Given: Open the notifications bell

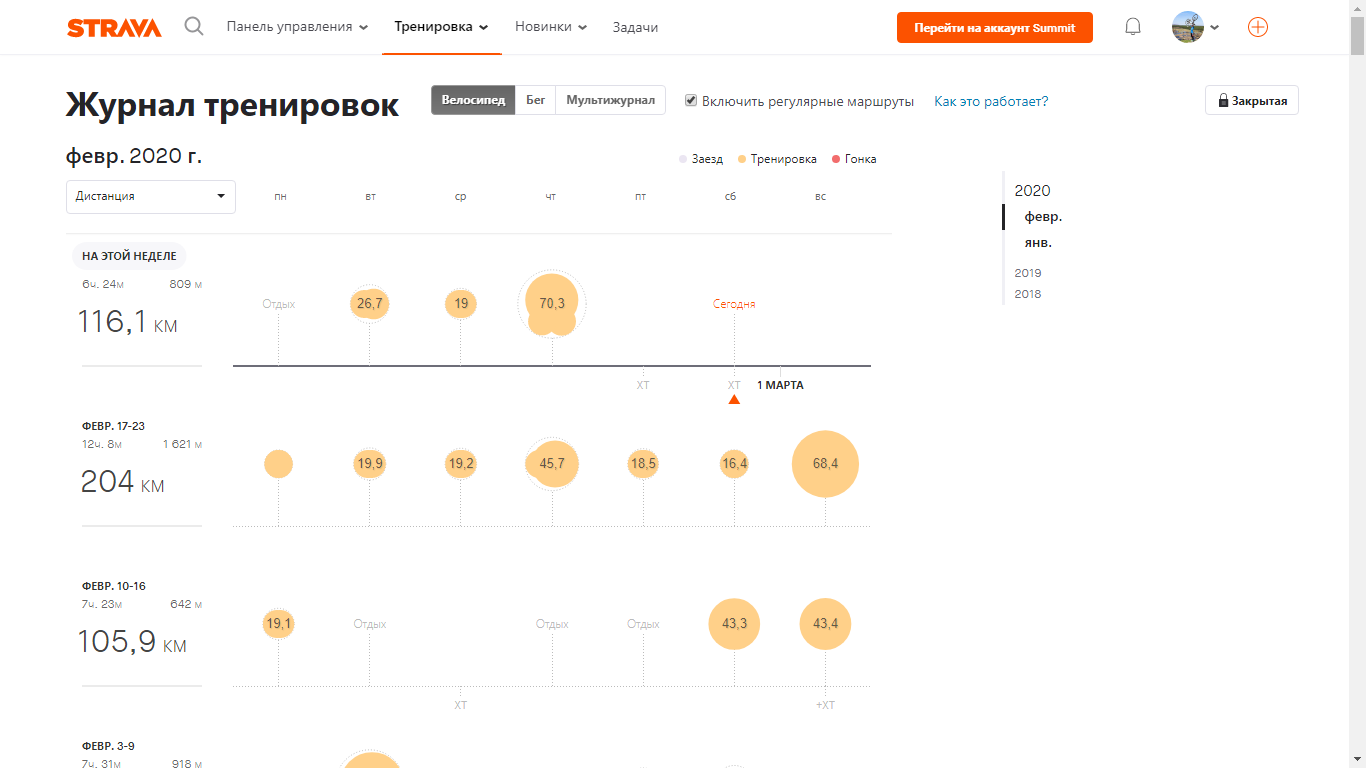Looking at the screenshot, I should coord(1133,27).
